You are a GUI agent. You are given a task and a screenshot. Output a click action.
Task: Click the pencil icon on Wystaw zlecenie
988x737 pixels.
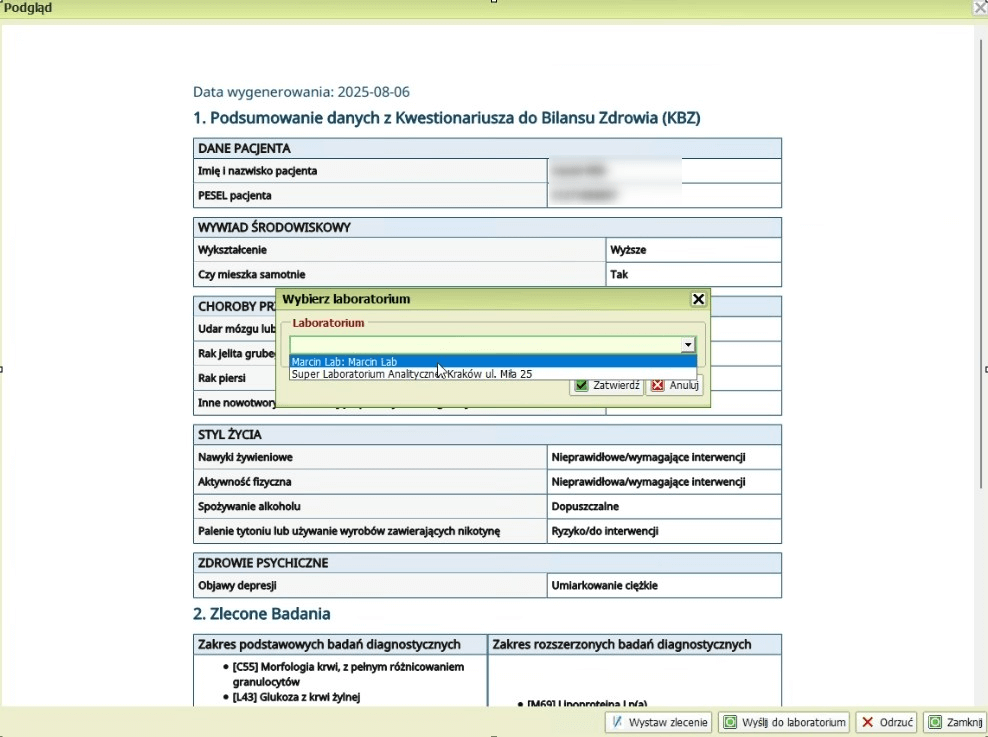[x=617, y=722]
